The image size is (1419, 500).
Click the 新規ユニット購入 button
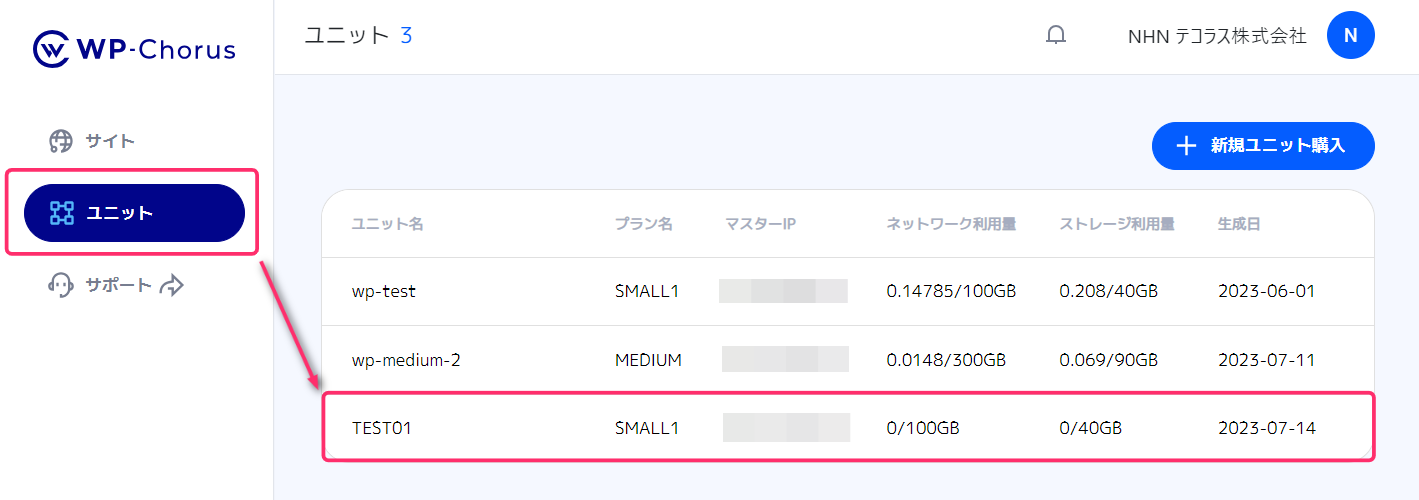click(1263, 146)
